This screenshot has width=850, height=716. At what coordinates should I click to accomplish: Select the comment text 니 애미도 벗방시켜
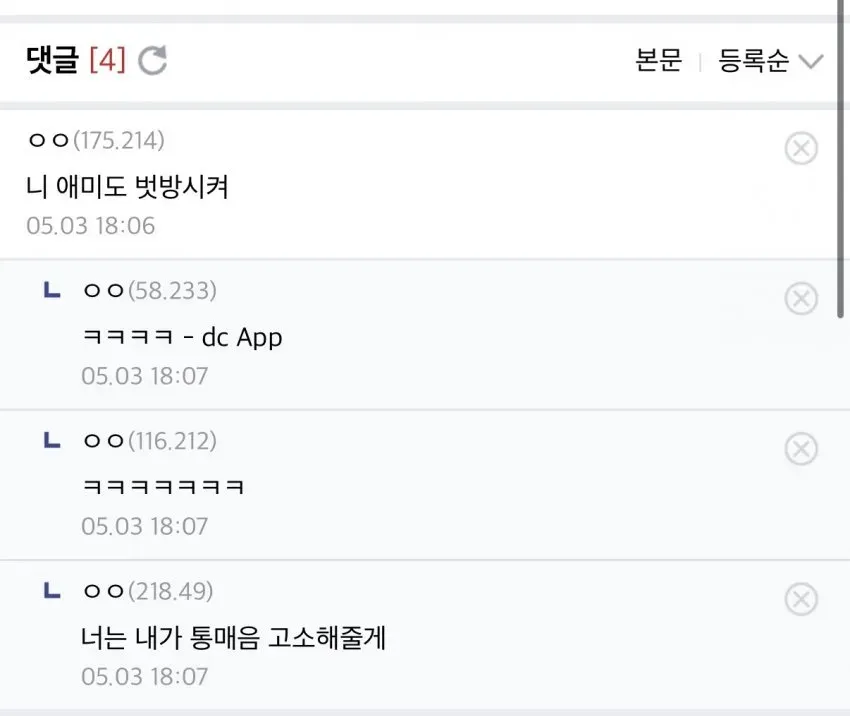pyautogui.click(x=127, y=186)
